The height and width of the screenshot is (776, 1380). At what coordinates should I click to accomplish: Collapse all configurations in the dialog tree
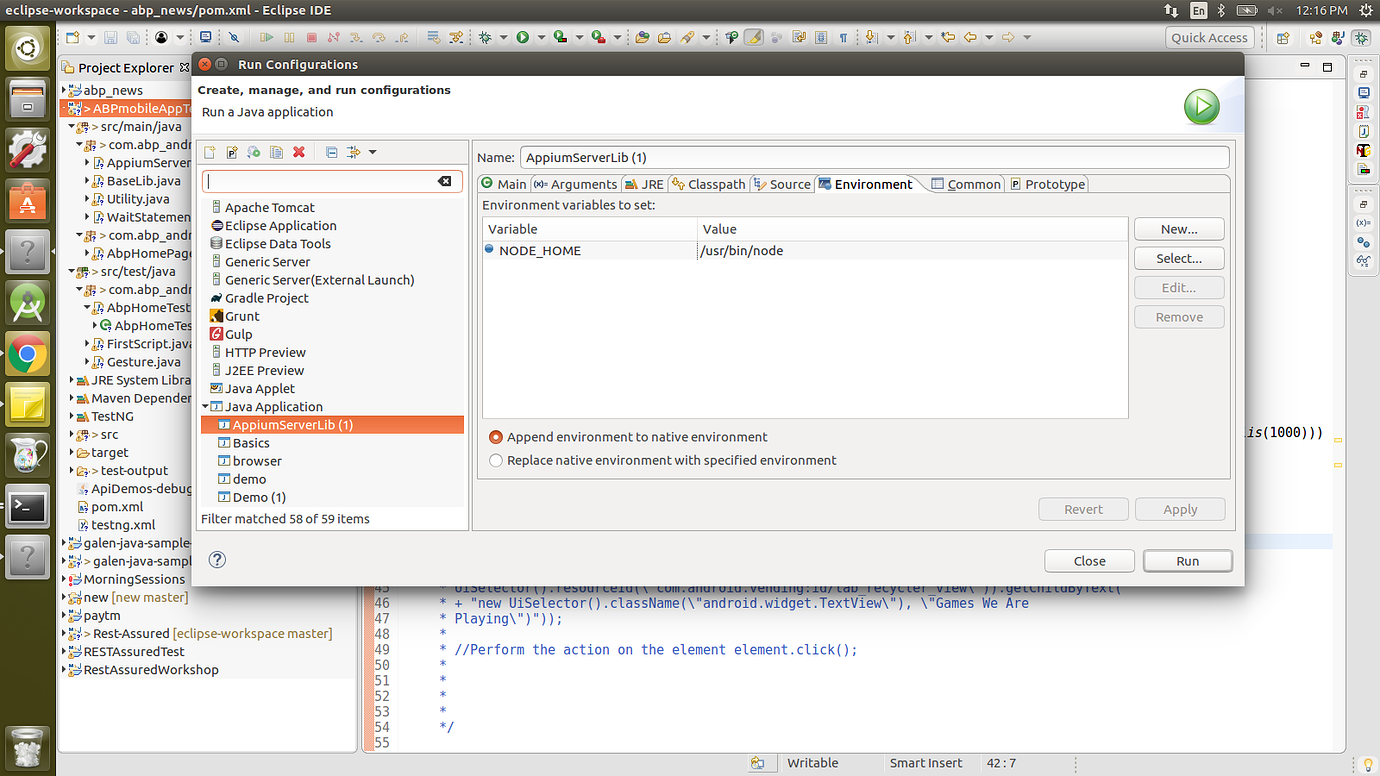(x=331, y=152)
